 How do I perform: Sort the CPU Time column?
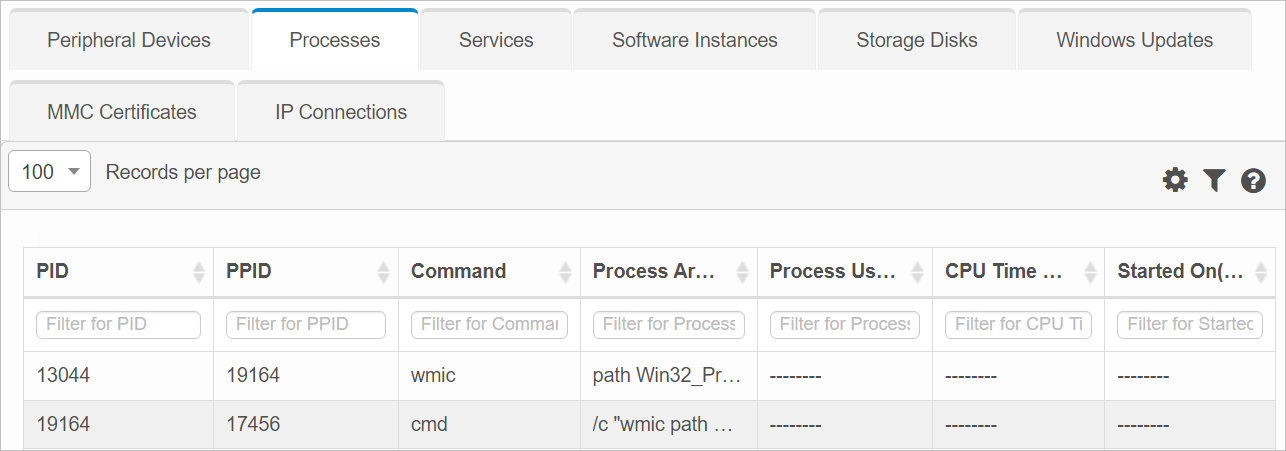click(x=1089, y=272)
